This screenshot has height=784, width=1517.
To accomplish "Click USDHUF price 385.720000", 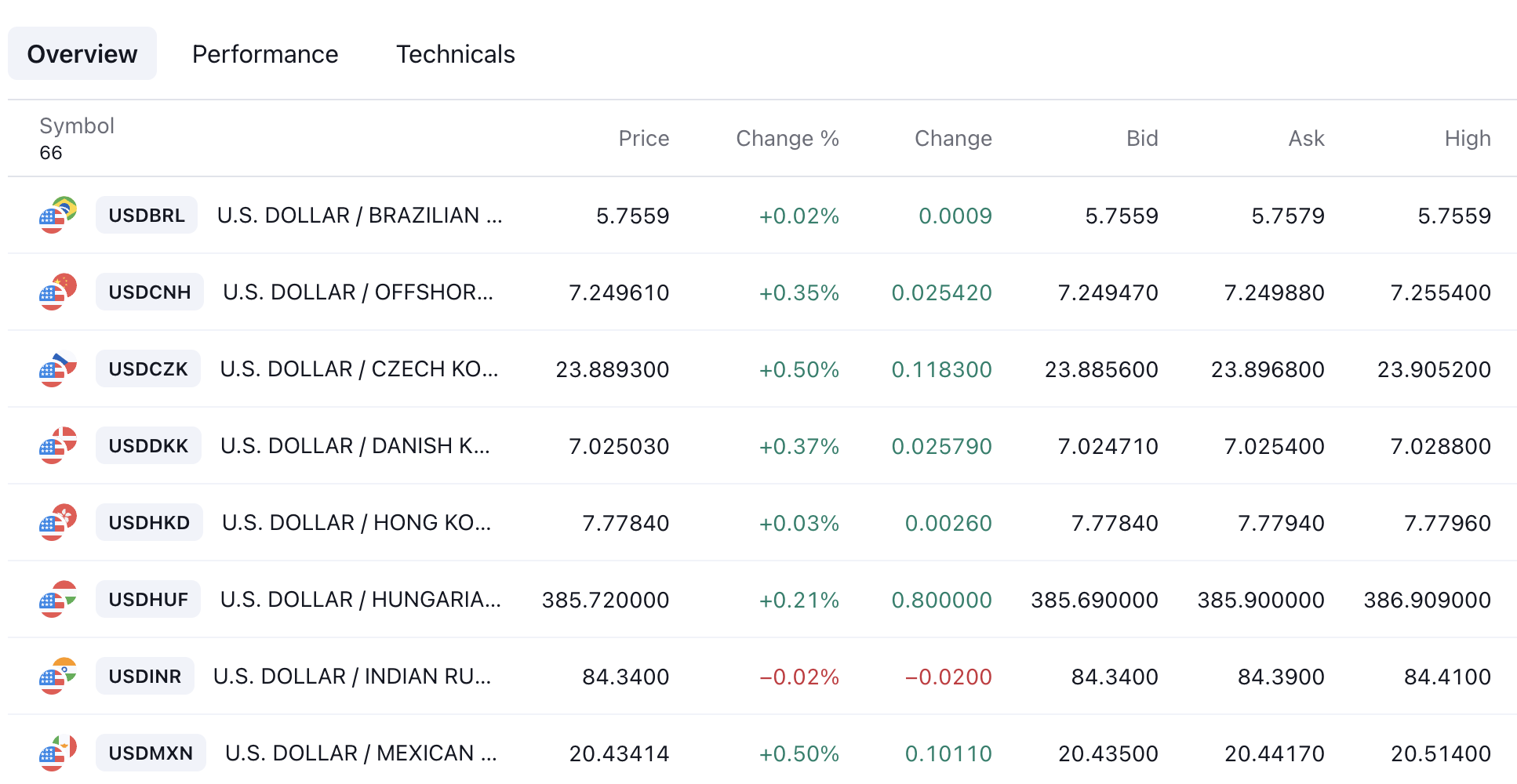I will pos(606,600).
